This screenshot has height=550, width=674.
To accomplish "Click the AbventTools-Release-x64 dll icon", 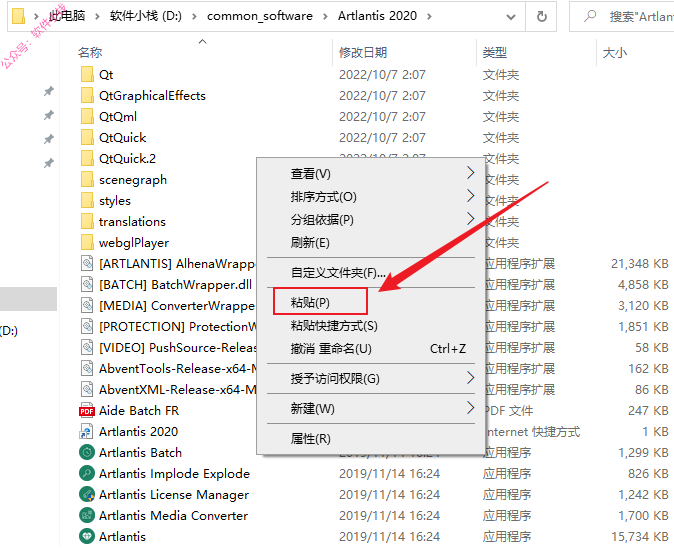I will [87, 369].
